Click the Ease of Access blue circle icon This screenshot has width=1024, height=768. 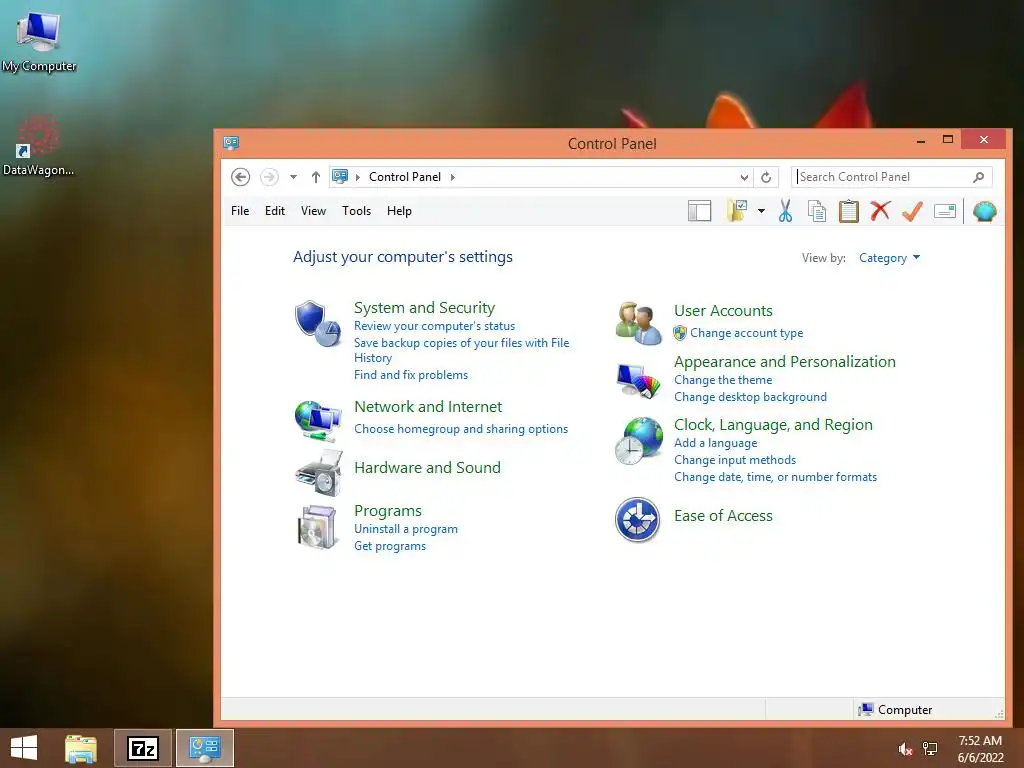(x=637, y=520)
